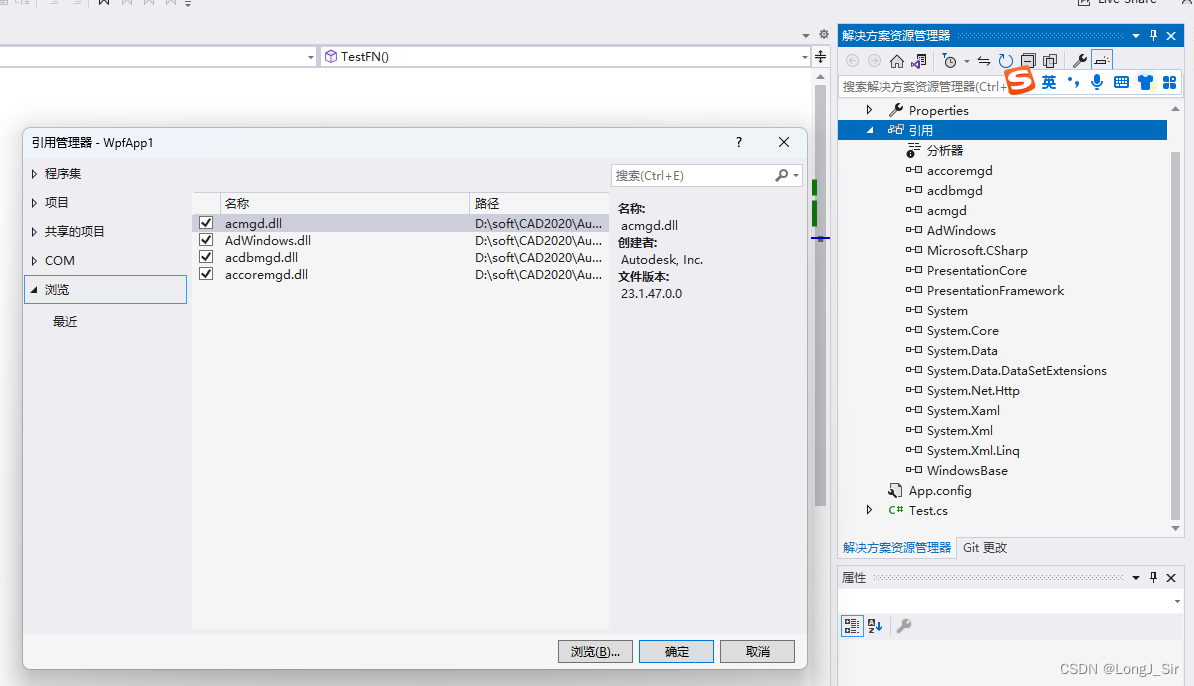Activate Sogou voice input microphone

pos(1097,82)
